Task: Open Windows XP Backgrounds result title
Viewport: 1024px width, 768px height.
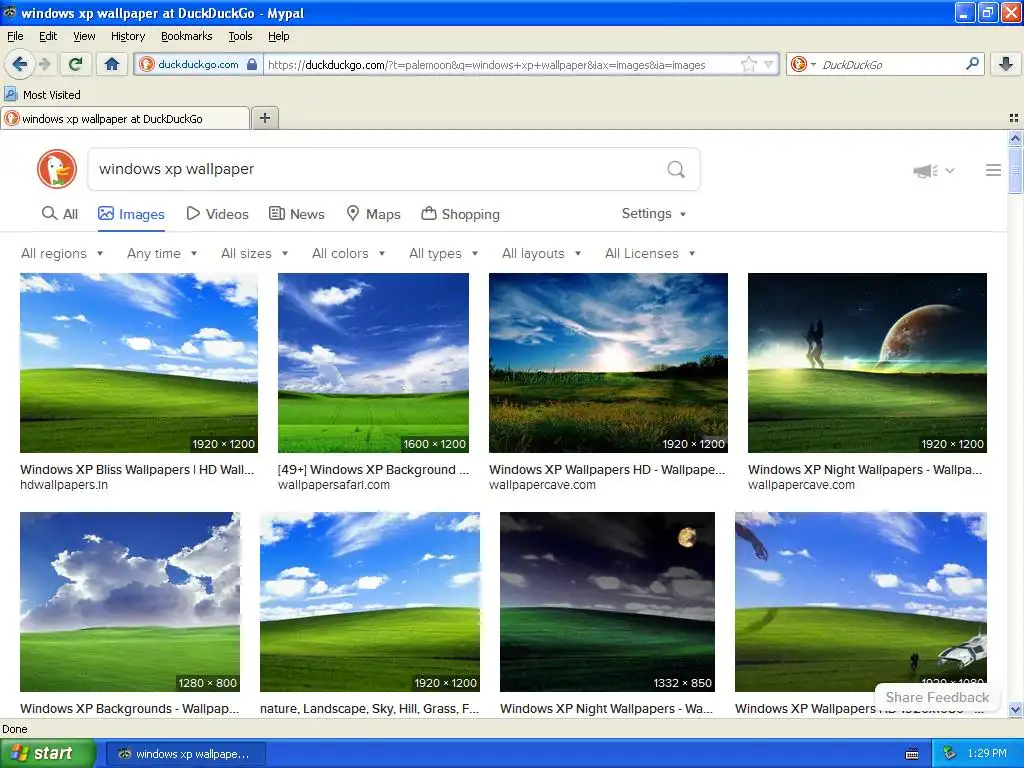Action: point(129,709)
